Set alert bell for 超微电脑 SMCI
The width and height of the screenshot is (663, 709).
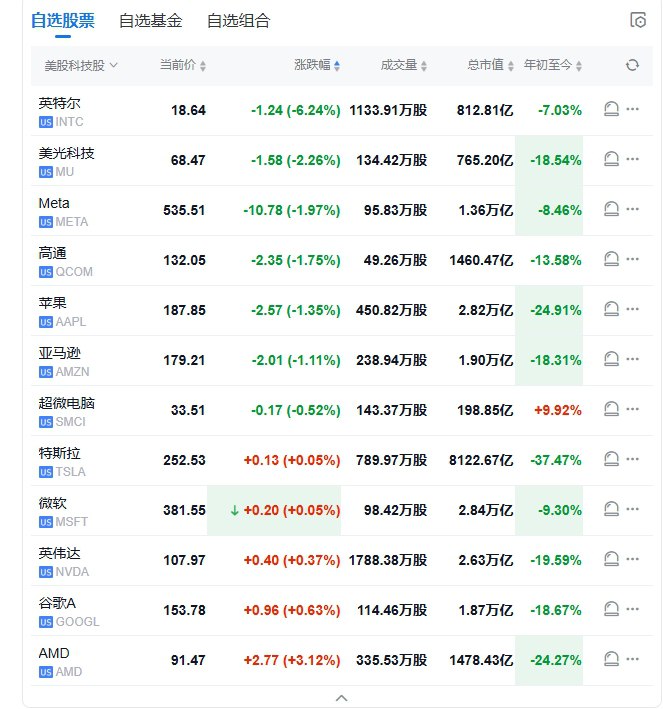611,409
